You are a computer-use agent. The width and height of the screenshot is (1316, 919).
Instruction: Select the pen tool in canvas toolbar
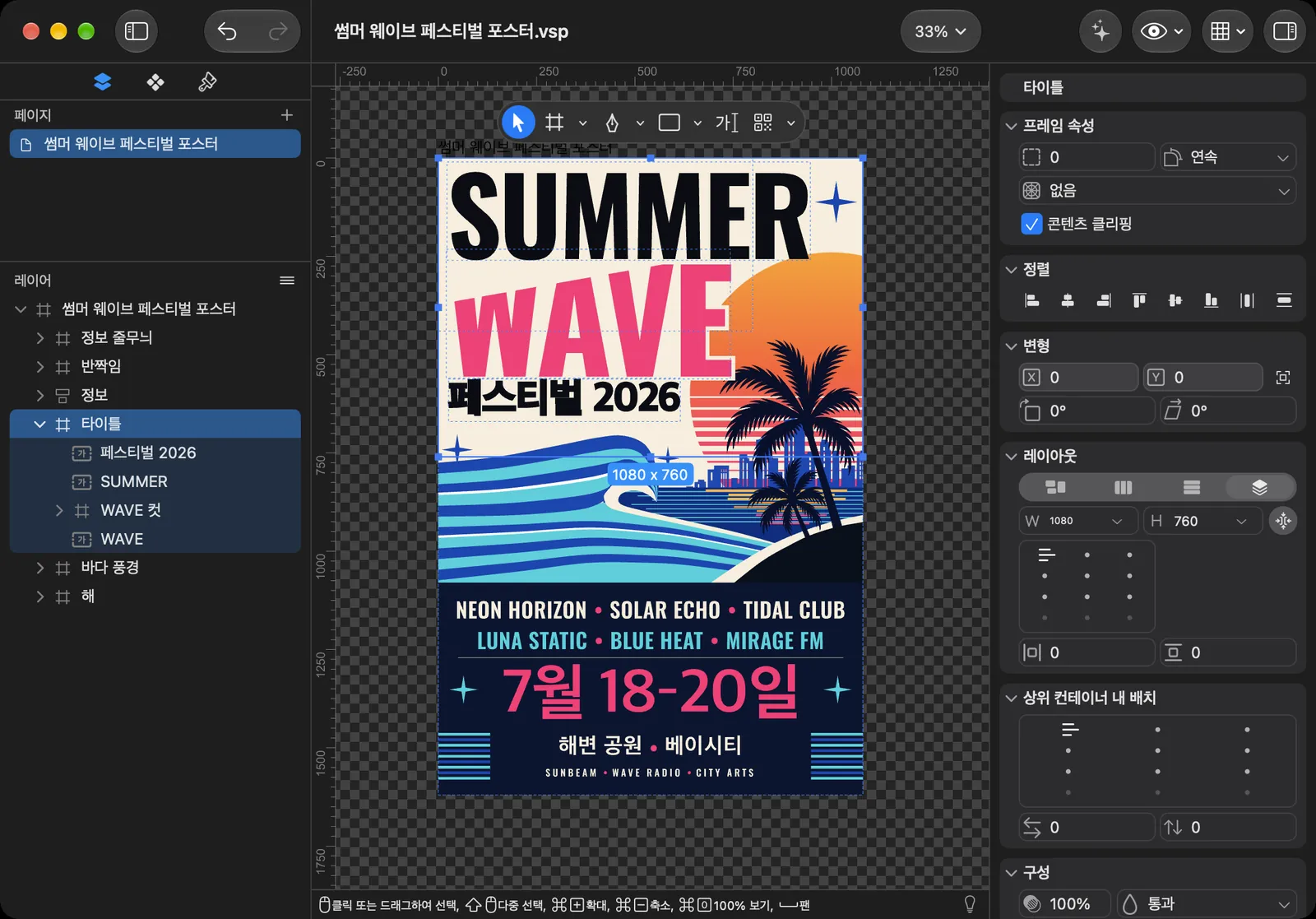612,123
